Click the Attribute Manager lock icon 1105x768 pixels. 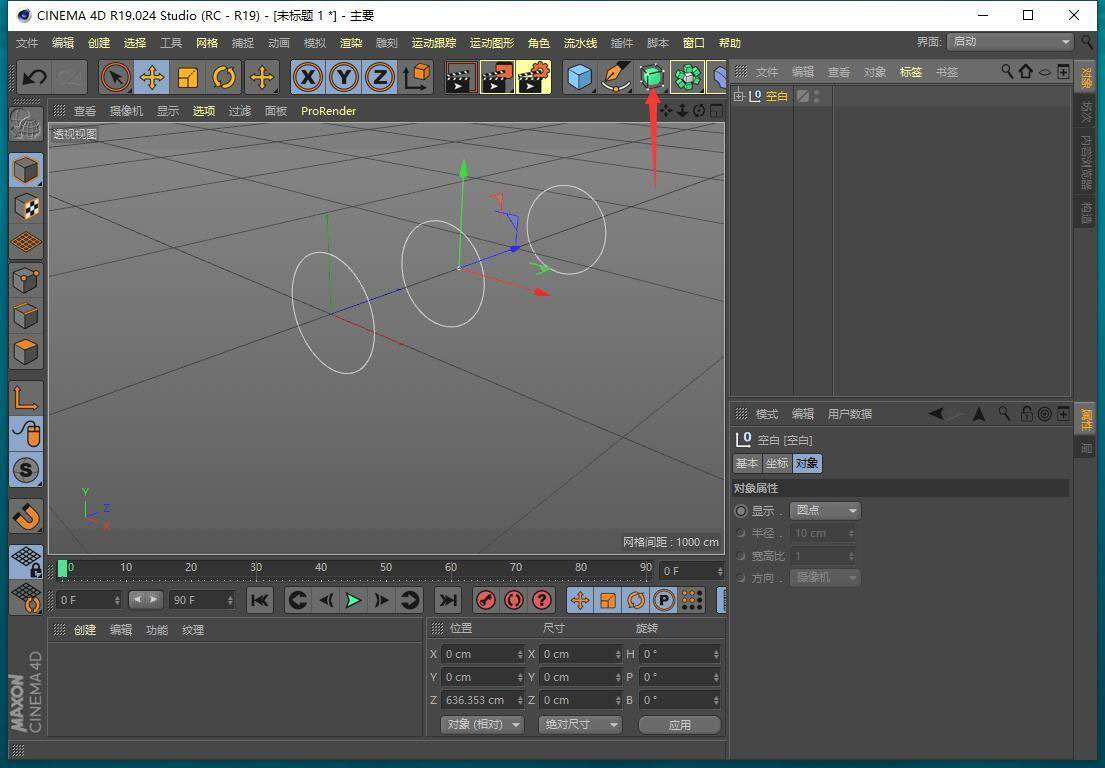(x=1027, y=414)
